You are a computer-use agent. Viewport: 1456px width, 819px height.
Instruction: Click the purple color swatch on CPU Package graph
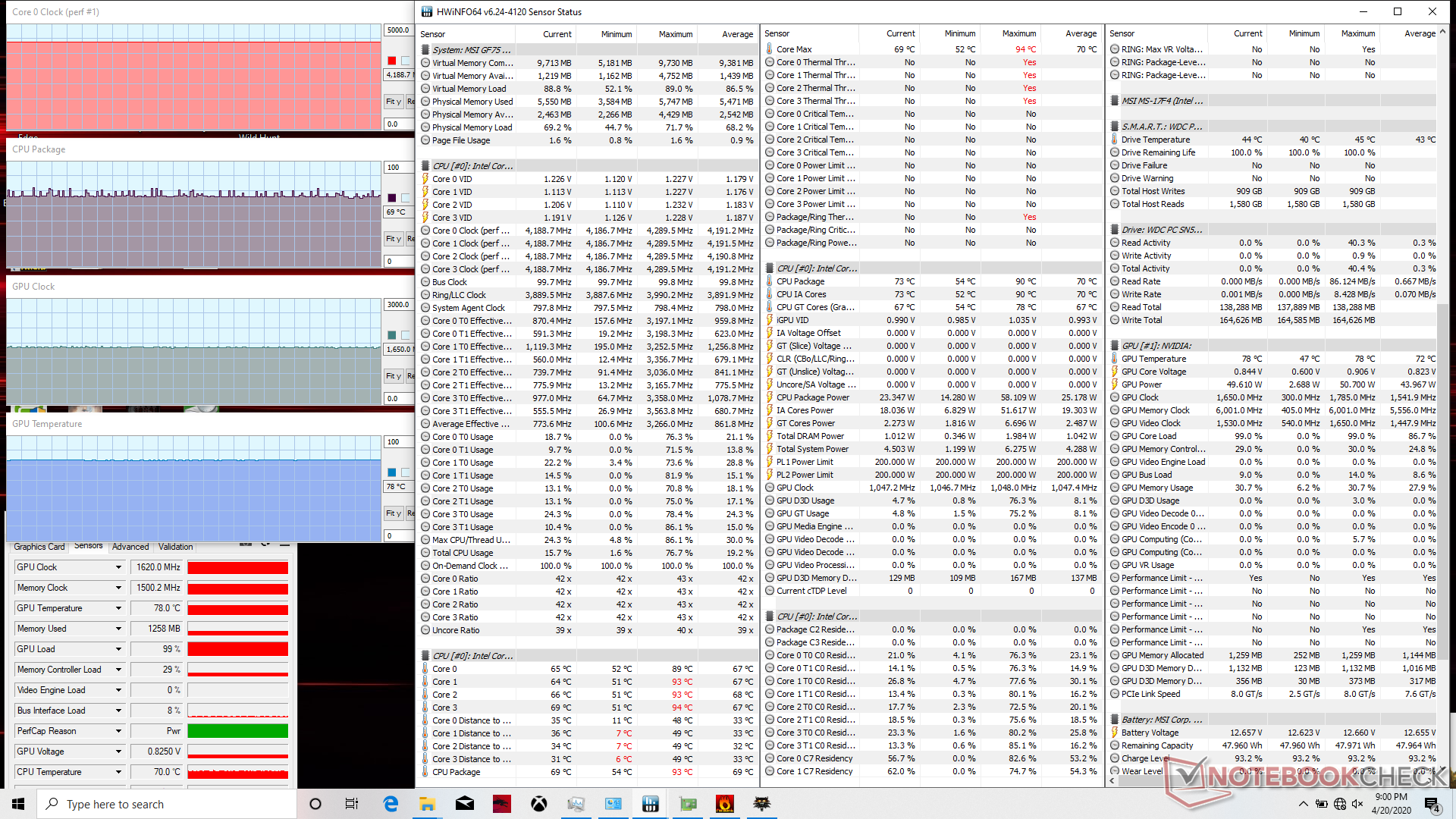[x=391, y=198]
